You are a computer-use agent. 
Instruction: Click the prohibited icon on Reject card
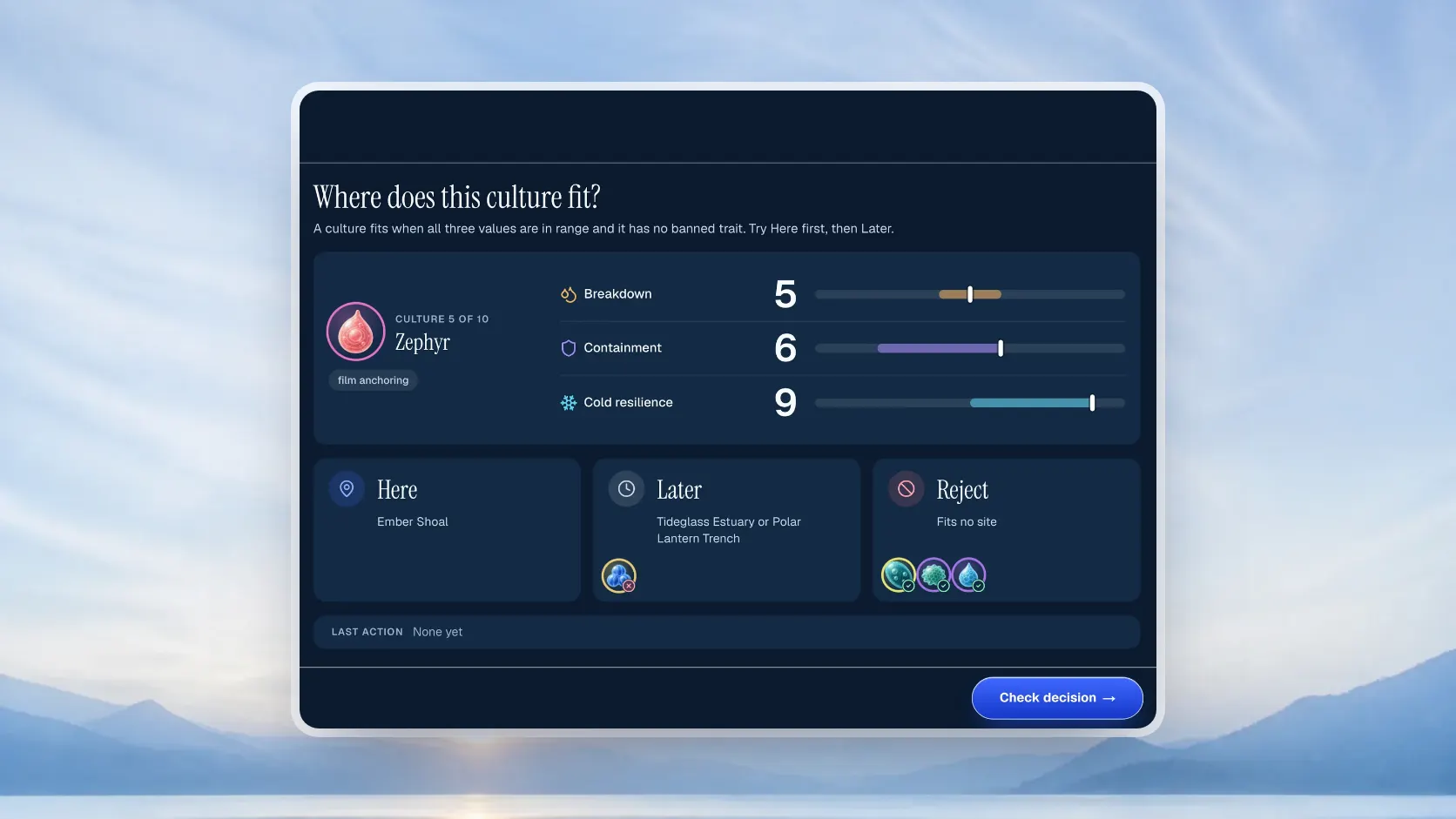tap(906, 489)
